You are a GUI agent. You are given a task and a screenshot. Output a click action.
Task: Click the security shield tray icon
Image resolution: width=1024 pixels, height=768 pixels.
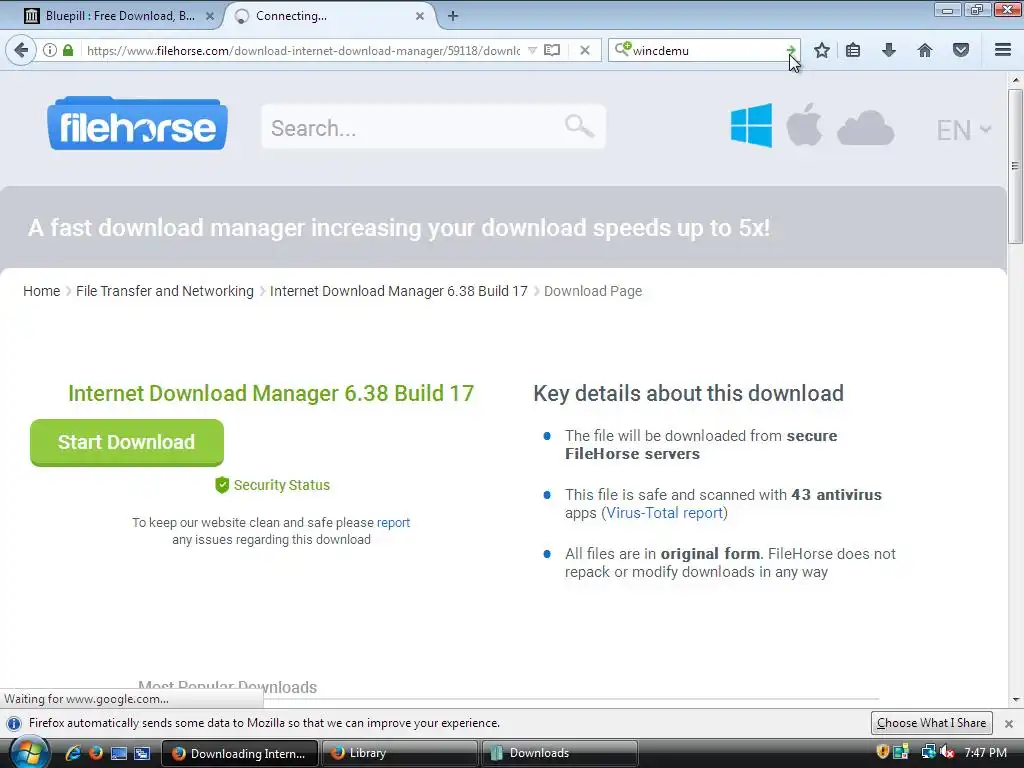click(882, 752)
